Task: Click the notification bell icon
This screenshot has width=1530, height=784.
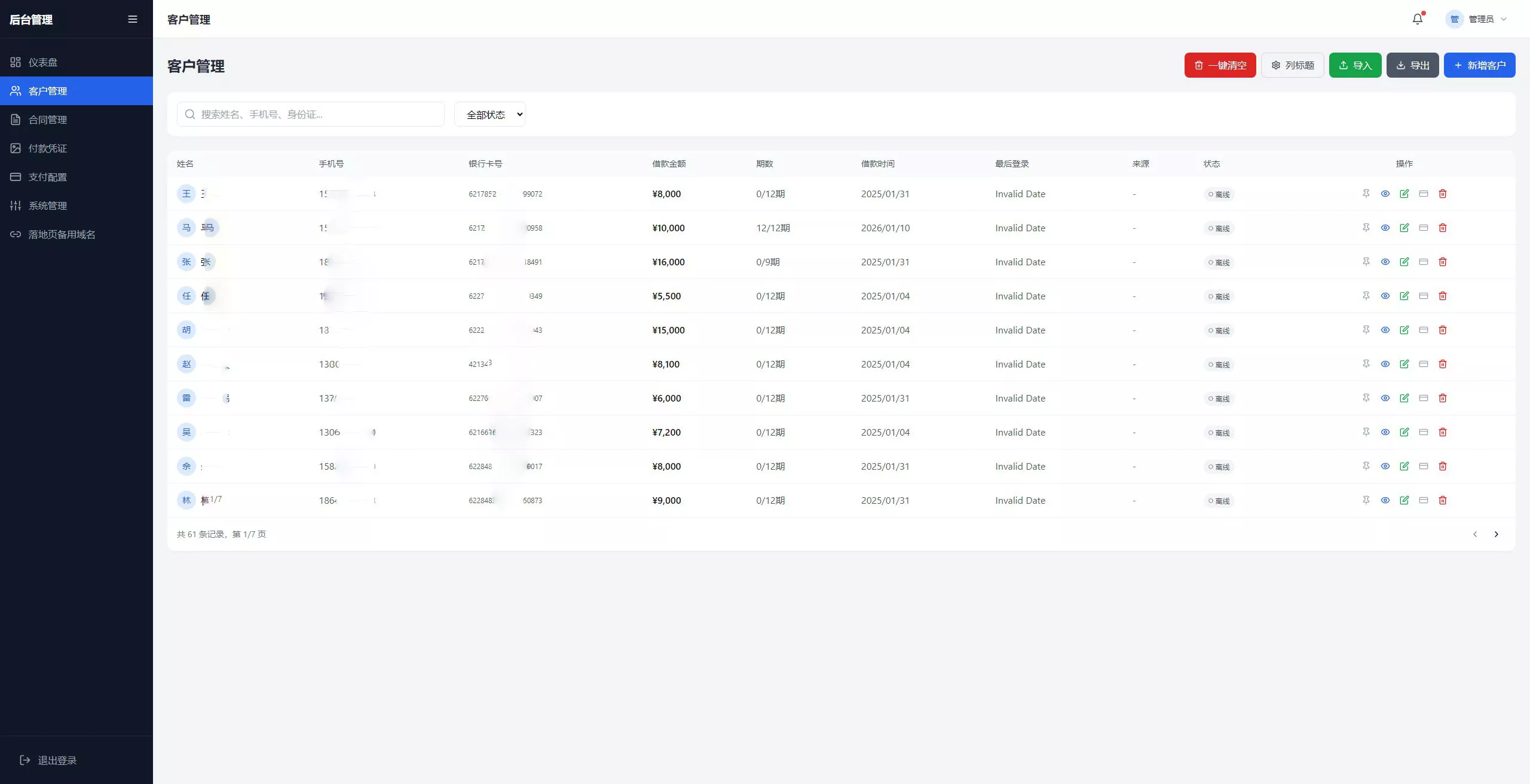Action: coord(1417,19)
